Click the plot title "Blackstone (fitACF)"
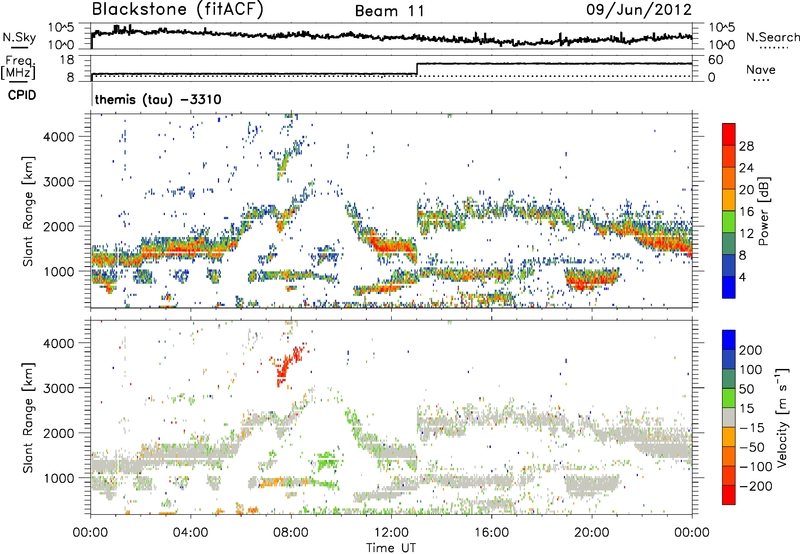800x554 pixels. [178, 10]
